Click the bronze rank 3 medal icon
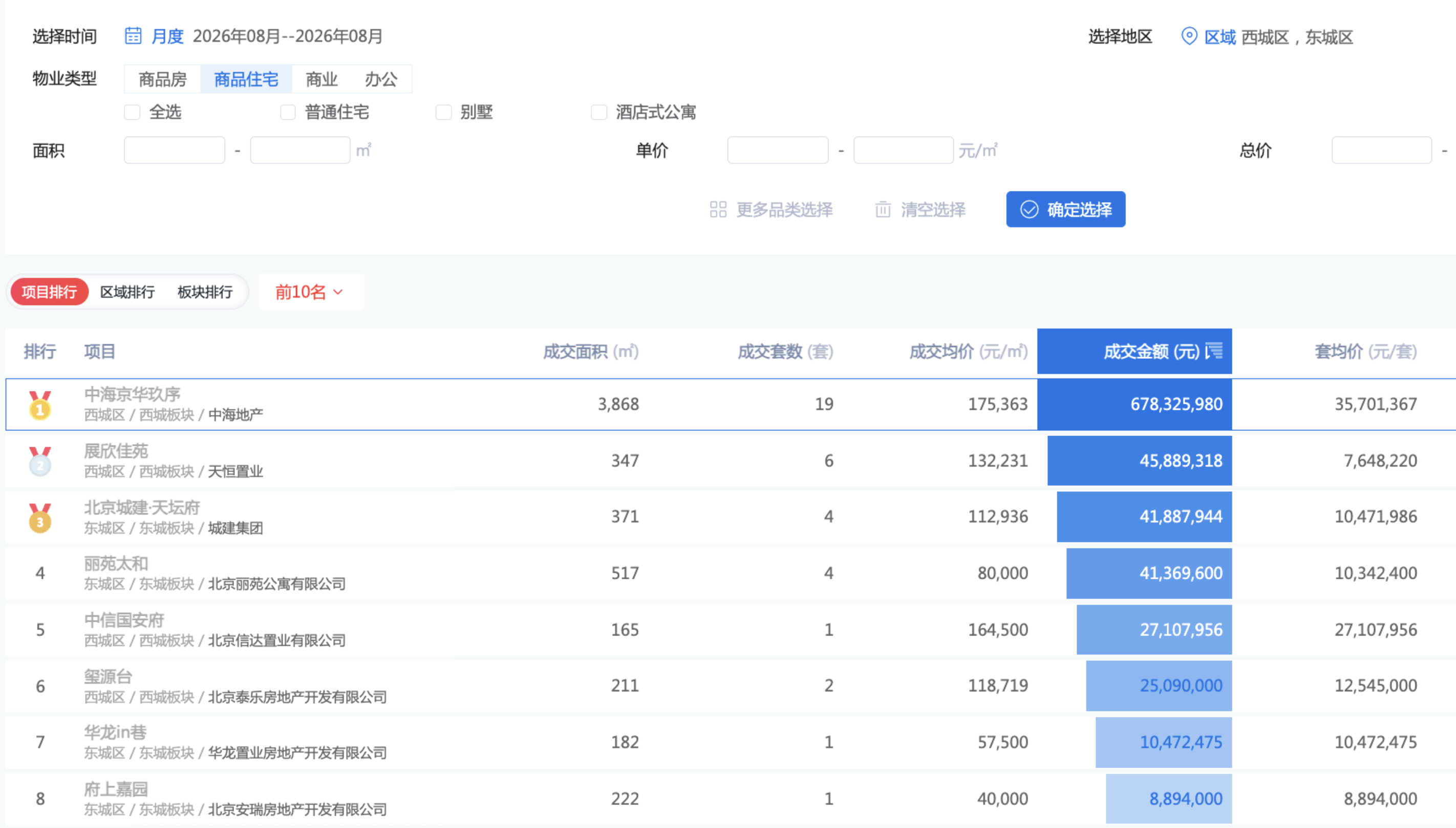 tap(40, 517)
